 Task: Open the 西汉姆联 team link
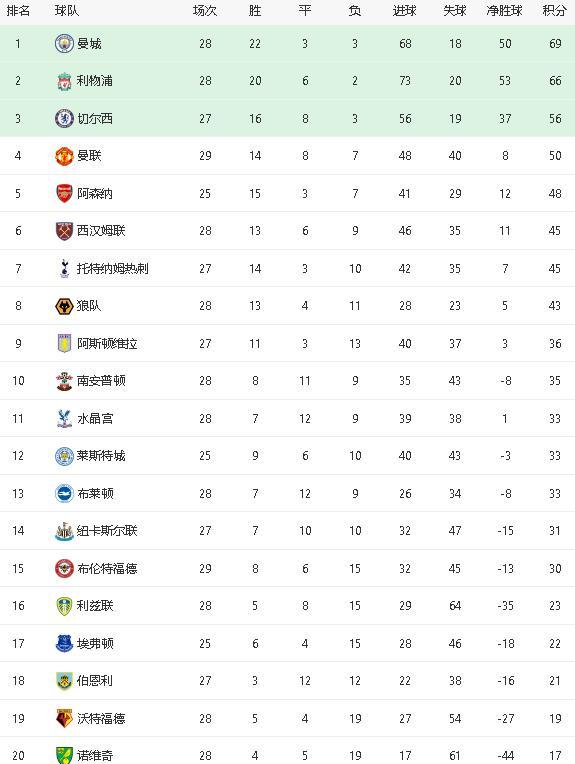click(x=101, y=231)
